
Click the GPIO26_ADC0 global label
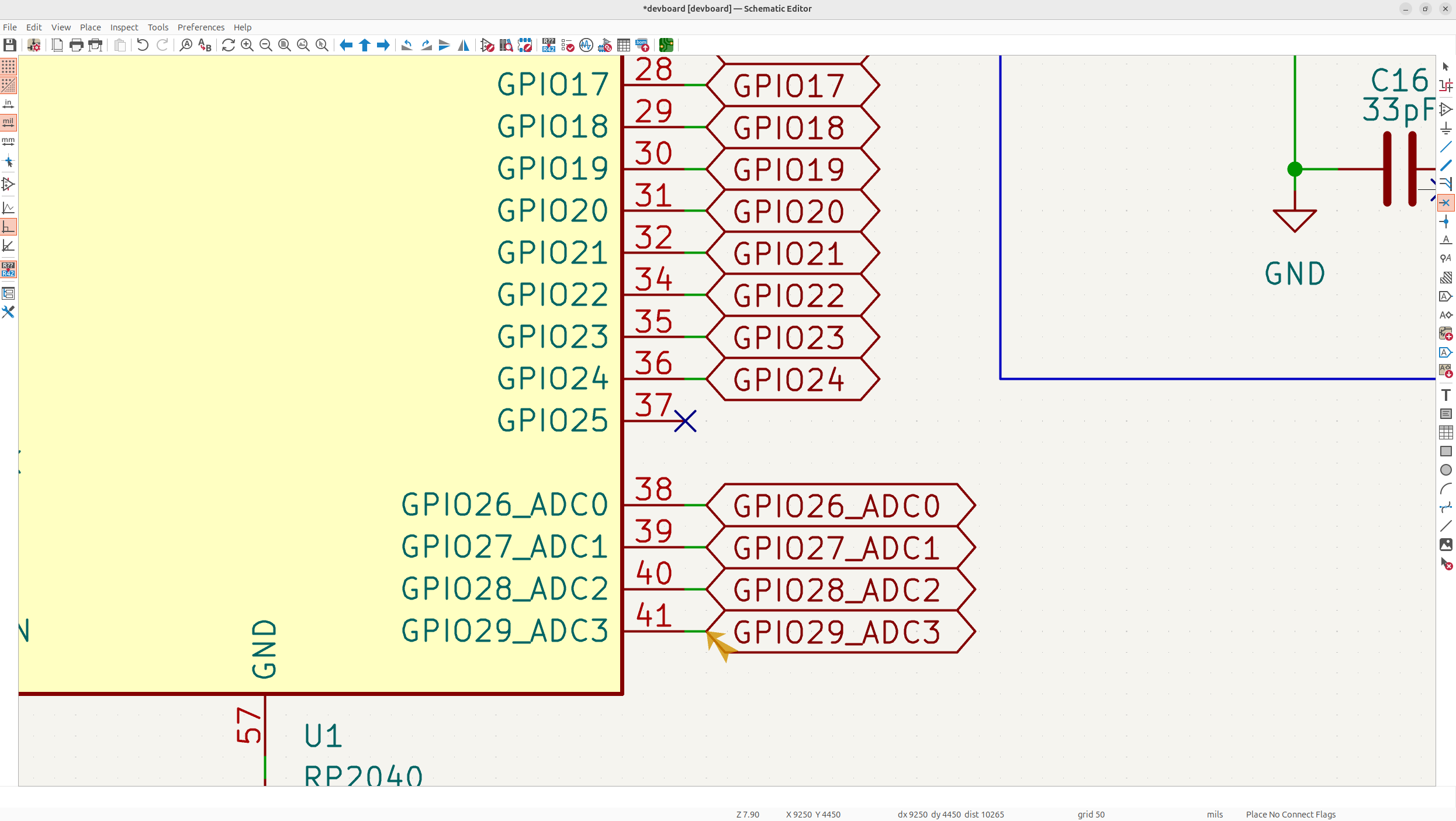[x=836, y=505]
